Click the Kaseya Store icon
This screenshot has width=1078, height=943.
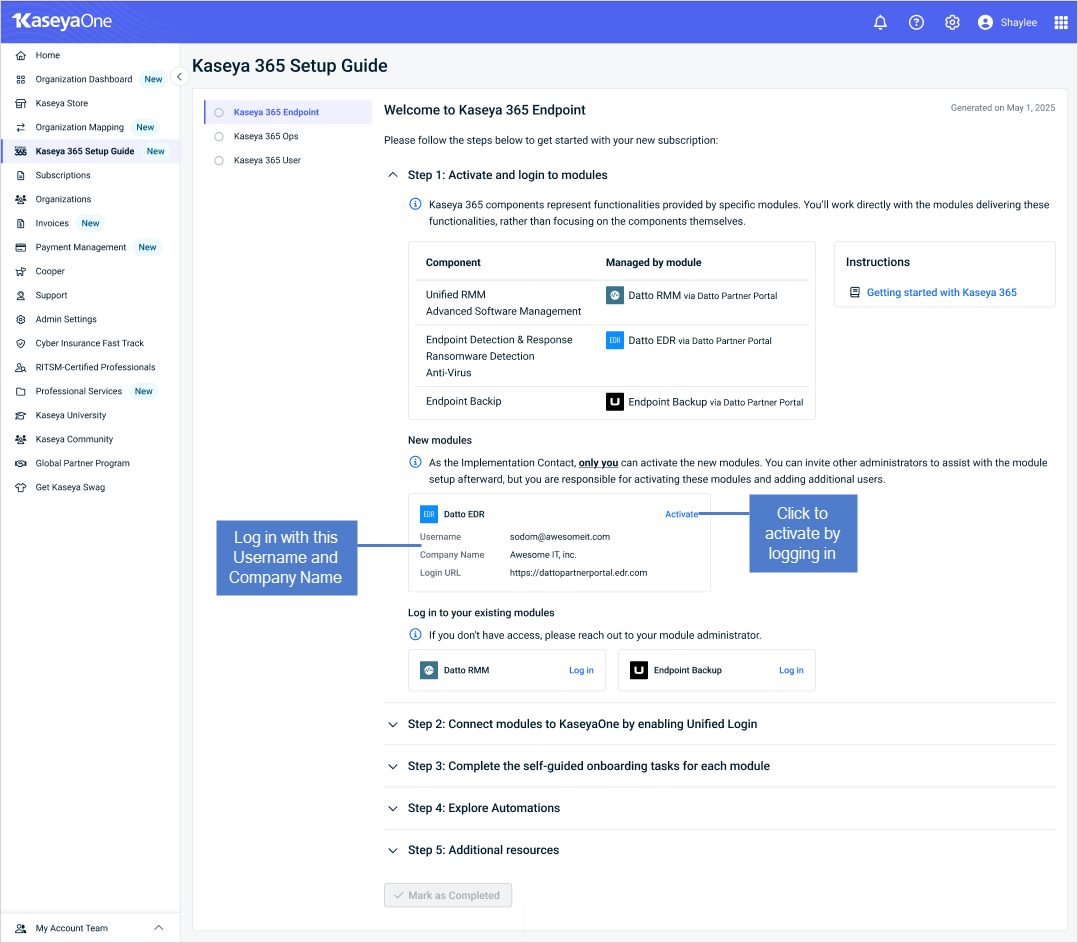pyautogui.click(x=21, y=104)
